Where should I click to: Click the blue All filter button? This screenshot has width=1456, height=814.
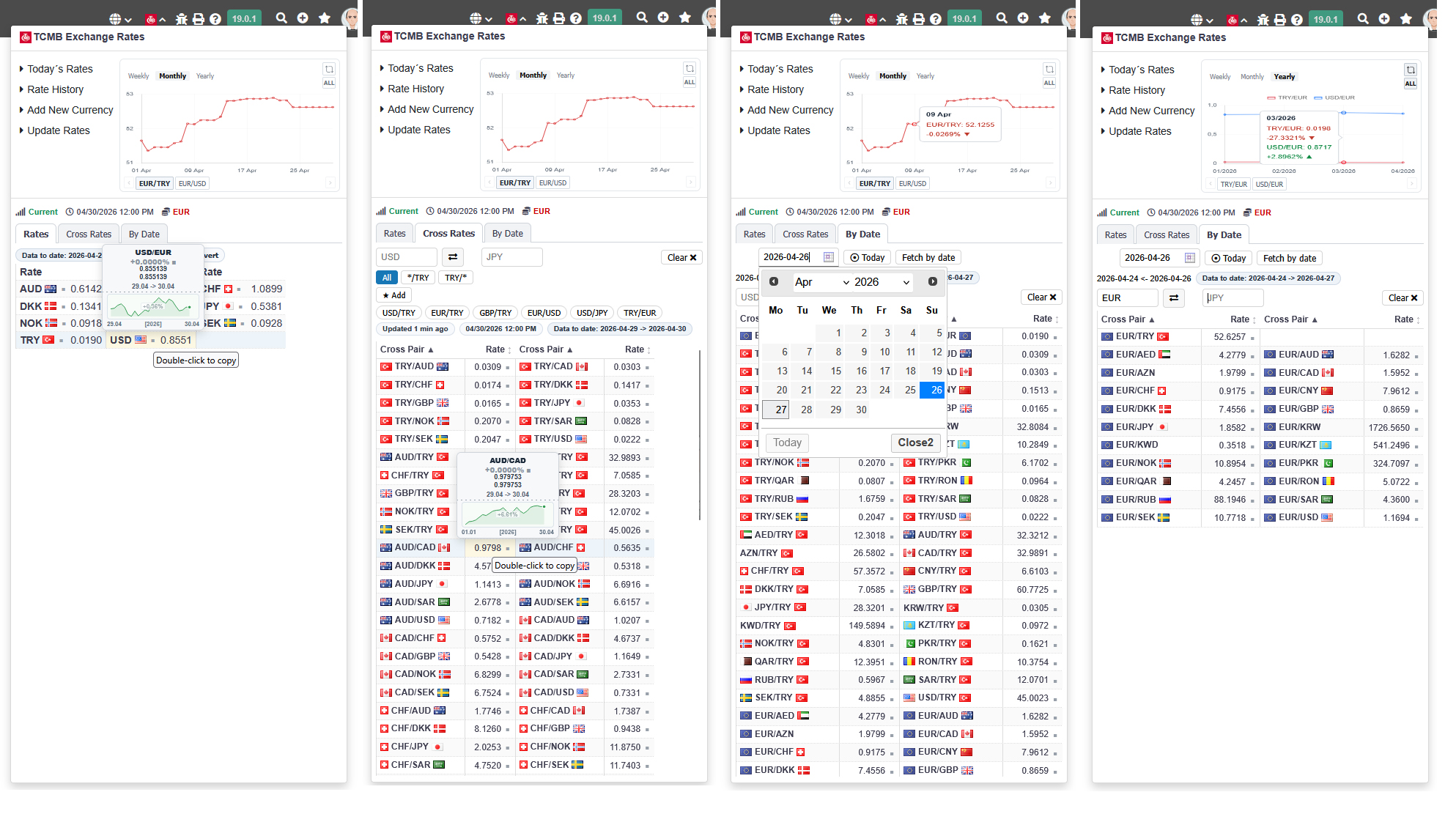387,278
